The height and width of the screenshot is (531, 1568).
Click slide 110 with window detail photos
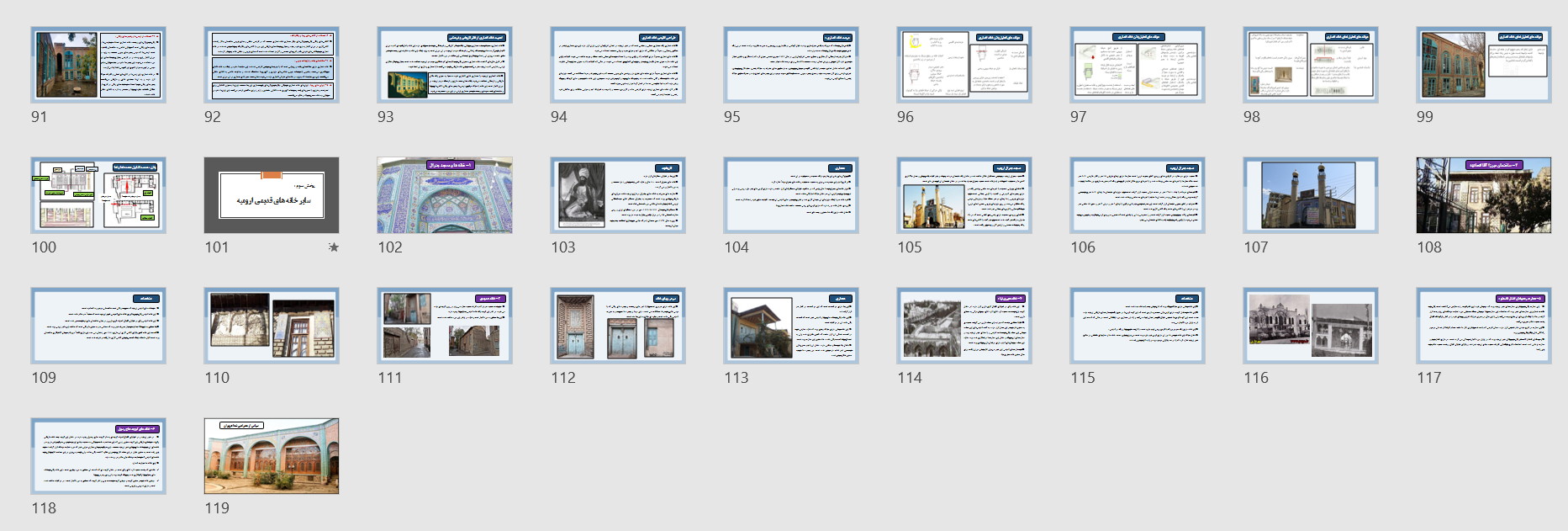tap(272, 326)
